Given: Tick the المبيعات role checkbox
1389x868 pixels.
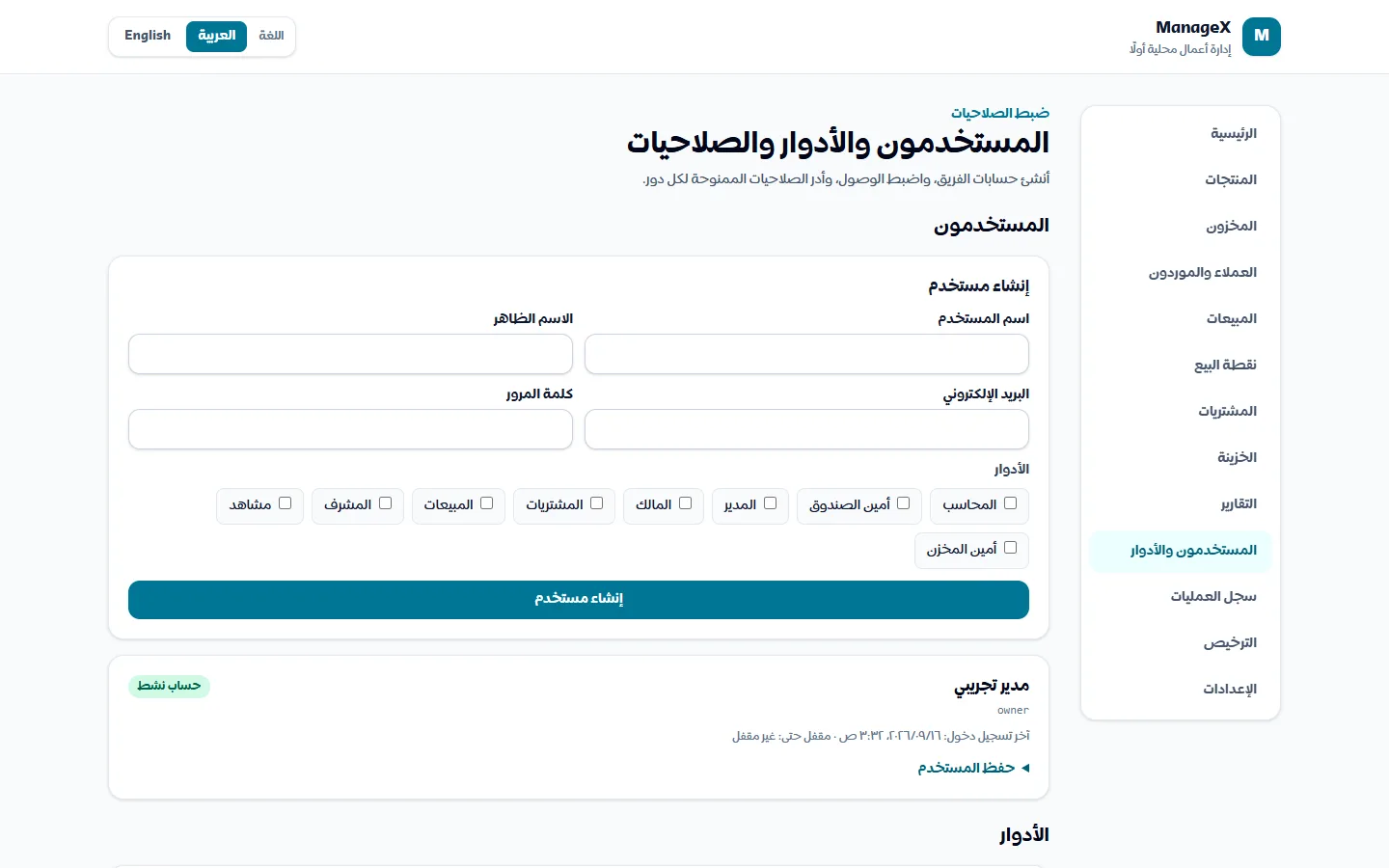Looking at the screenshot, I should tap(486, 503).
